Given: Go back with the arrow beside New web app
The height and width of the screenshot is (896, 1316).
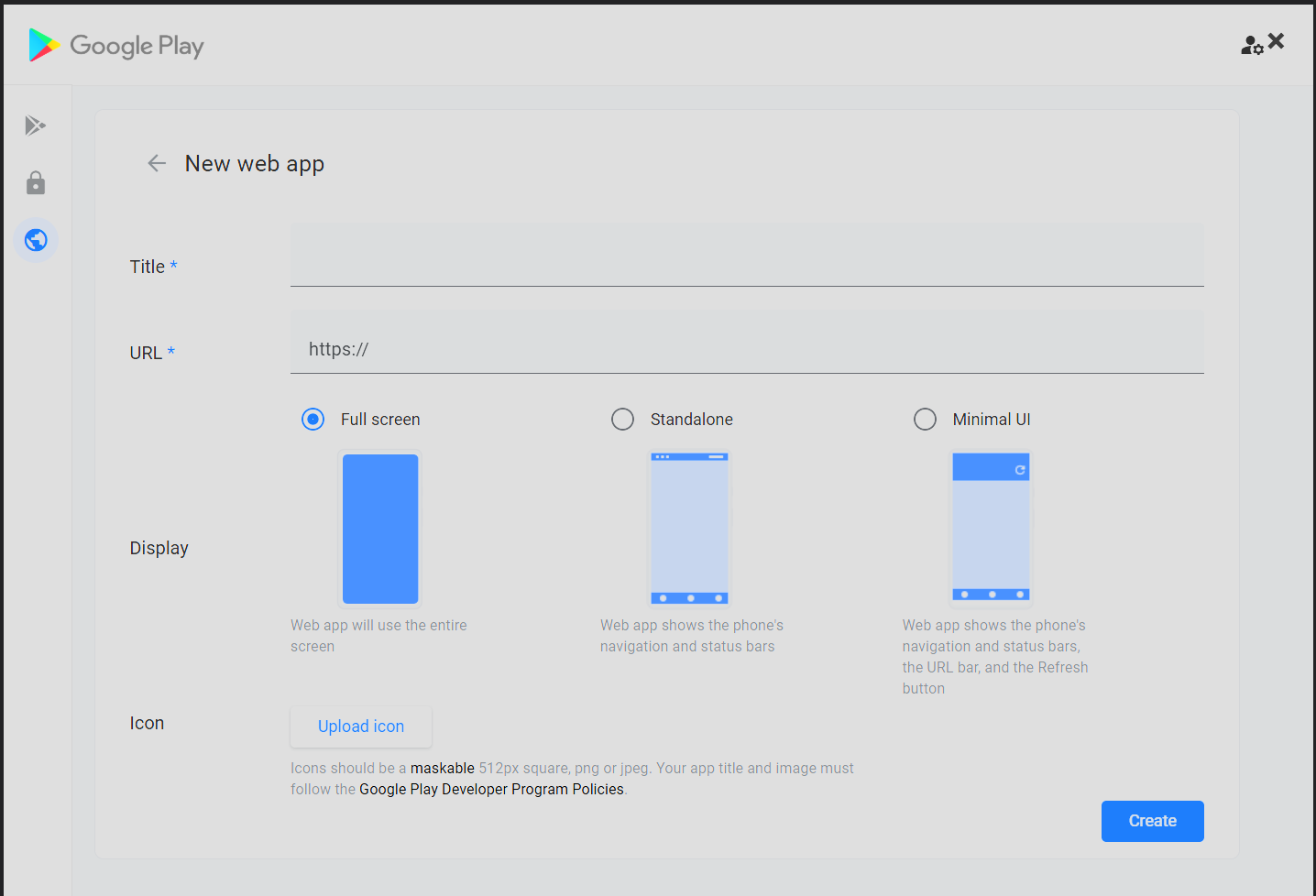Looking at the screenshot, I should 157,163.
